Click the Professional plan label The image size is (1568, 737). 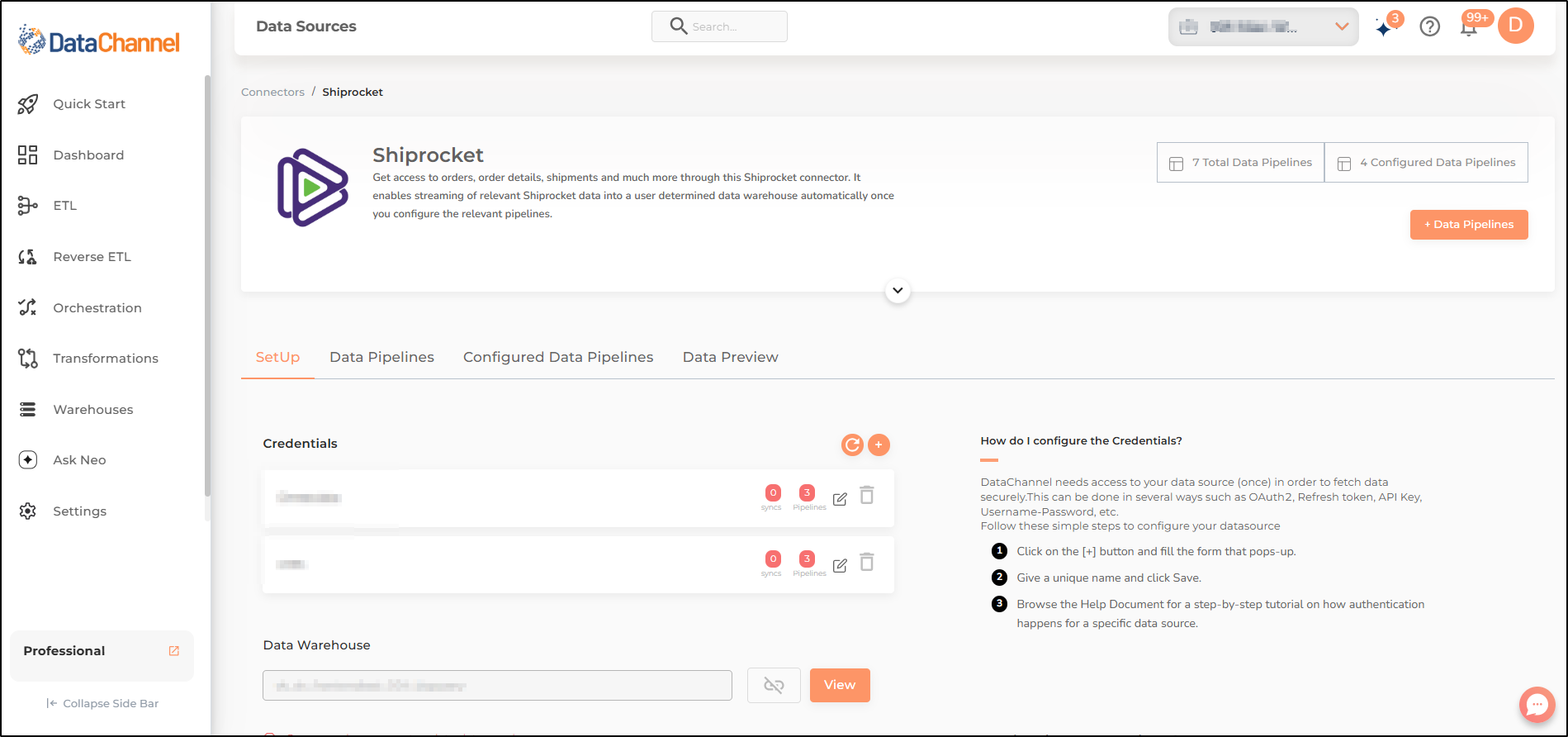click(x=64, y=651)
